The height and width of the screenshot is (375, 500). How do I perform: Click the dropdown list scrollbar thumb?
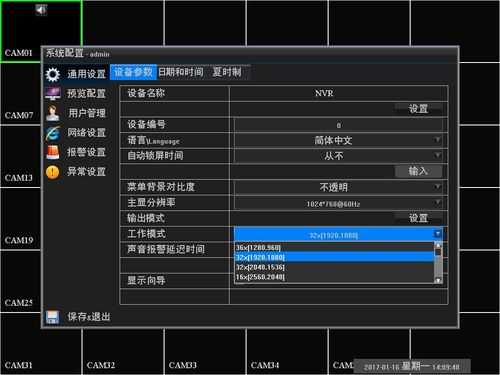tap(439, 253)
